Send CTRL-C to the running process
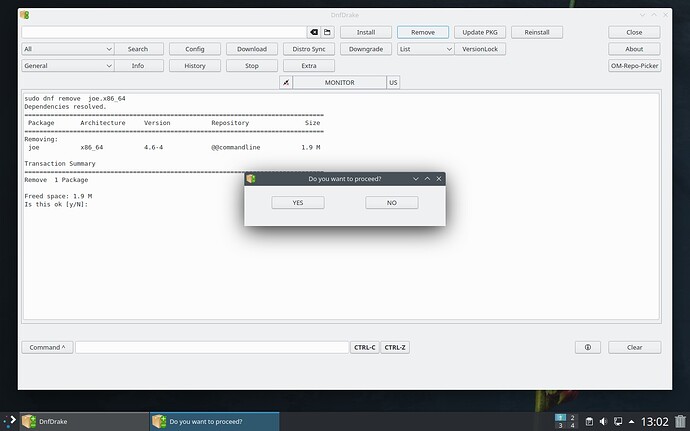690x431 pixels. click(x=364, y=347)
